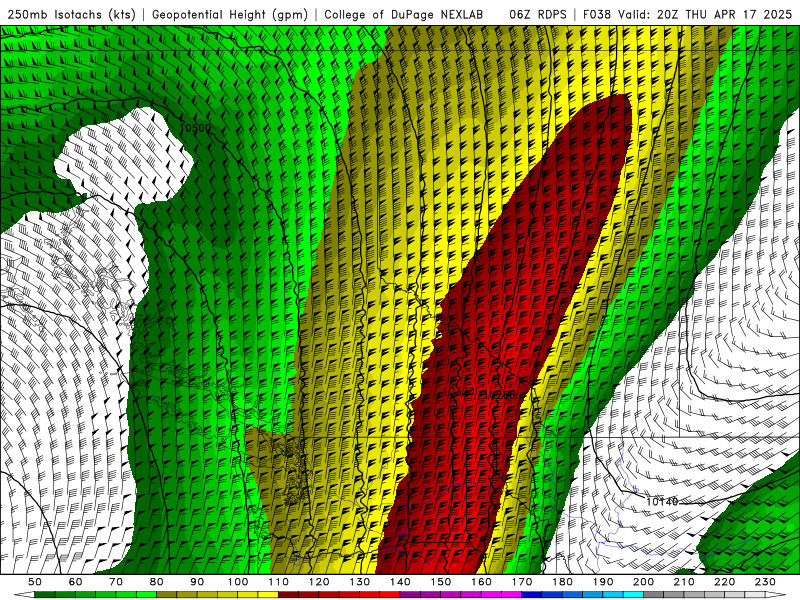Click the 100 value on the color scale

click(238, 582)
